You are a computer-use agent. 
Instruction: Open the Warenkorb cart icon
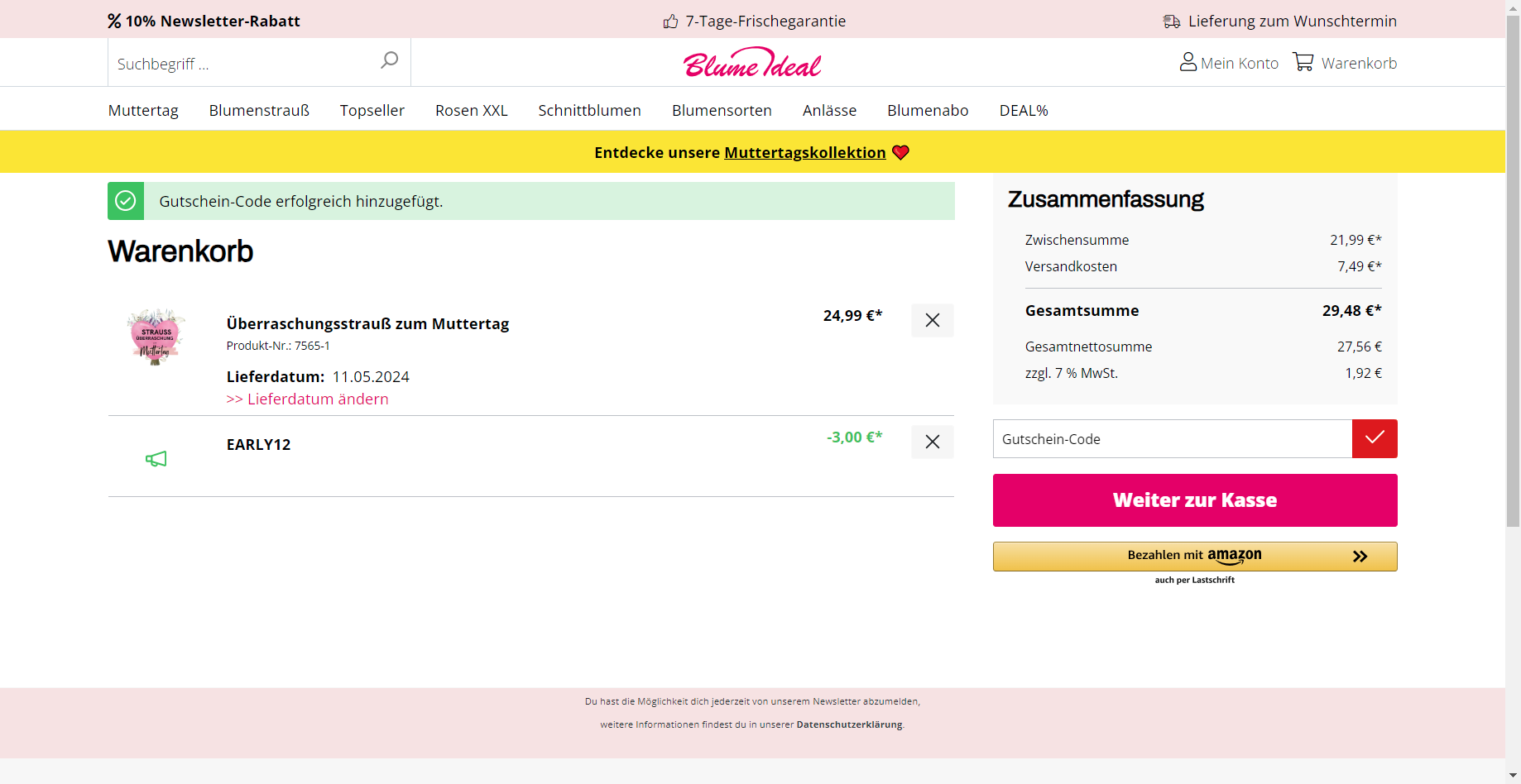(x=1303, y=62)
